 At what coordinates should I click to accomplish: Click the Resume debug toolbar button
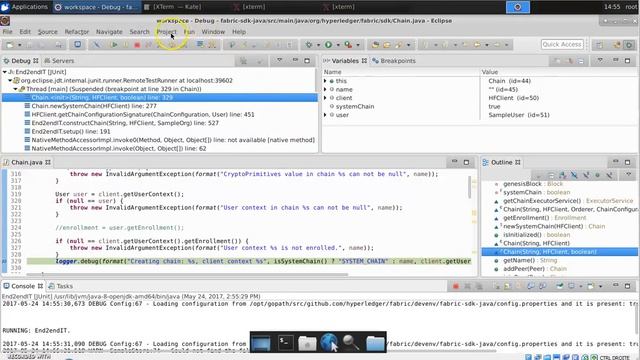click(115, 44)
